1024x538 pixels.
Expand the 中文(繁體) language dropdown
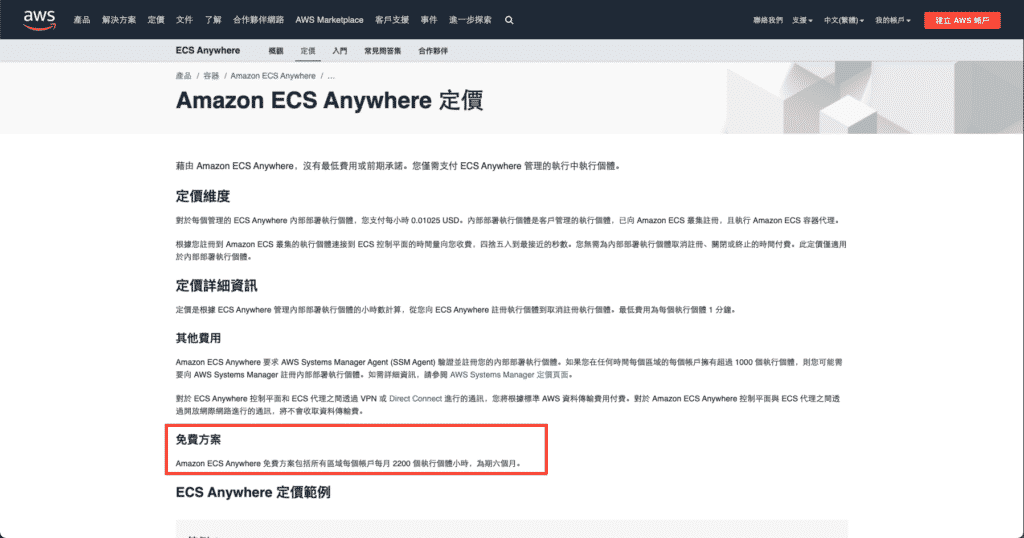pyautogui.click(x=844, y=20)
